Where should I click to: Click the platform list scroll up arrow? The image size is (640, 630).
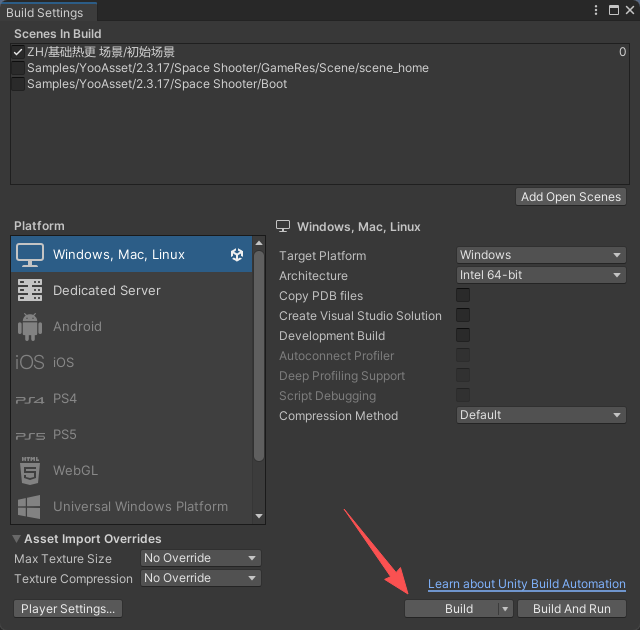(x=259, y=243)
